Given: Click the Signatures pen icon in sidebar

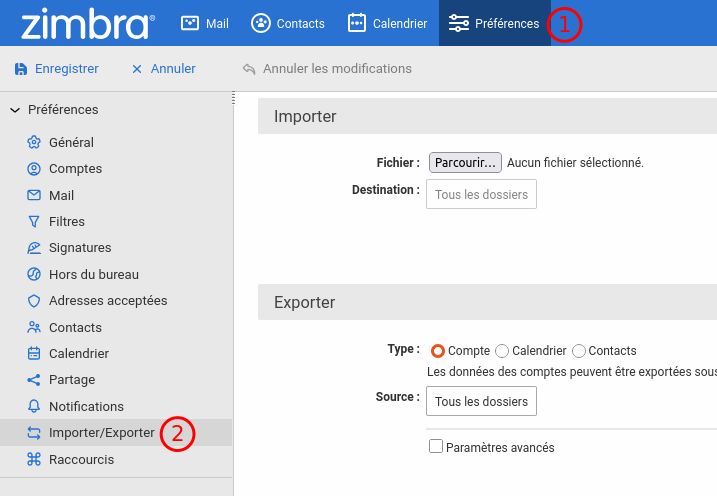Looking at the screenshot, I should 34,248.
